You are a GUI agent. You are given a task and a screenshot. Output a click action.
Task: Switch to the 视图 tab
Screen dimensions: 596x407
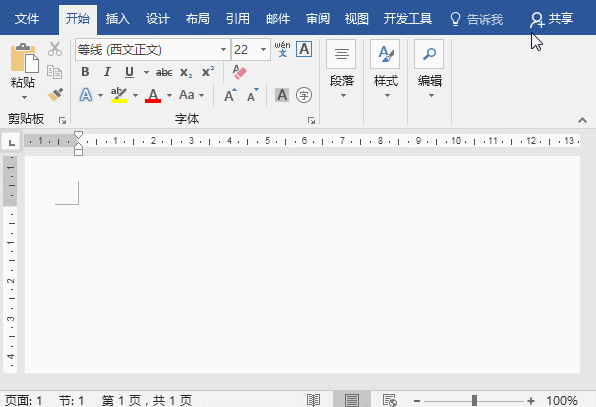point(357,19)
